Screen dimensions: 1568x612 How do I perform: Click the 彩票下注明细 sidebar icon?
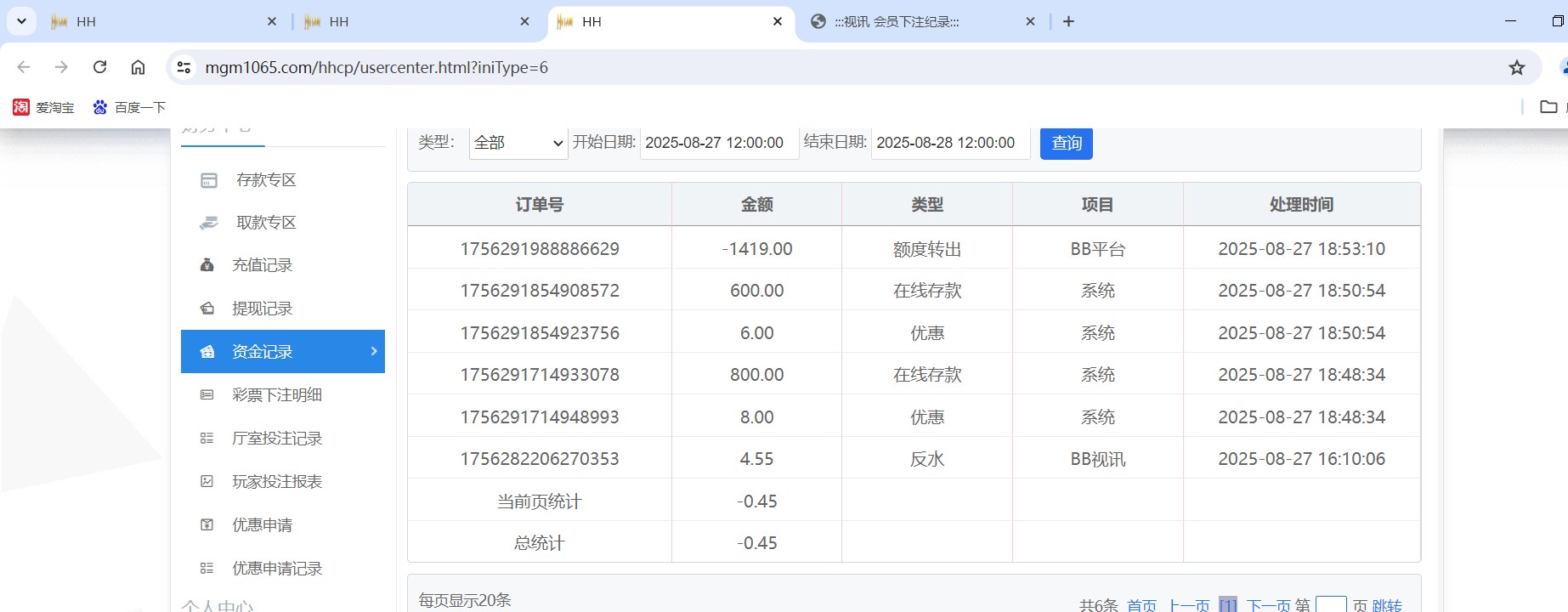[x=207, y=395]
